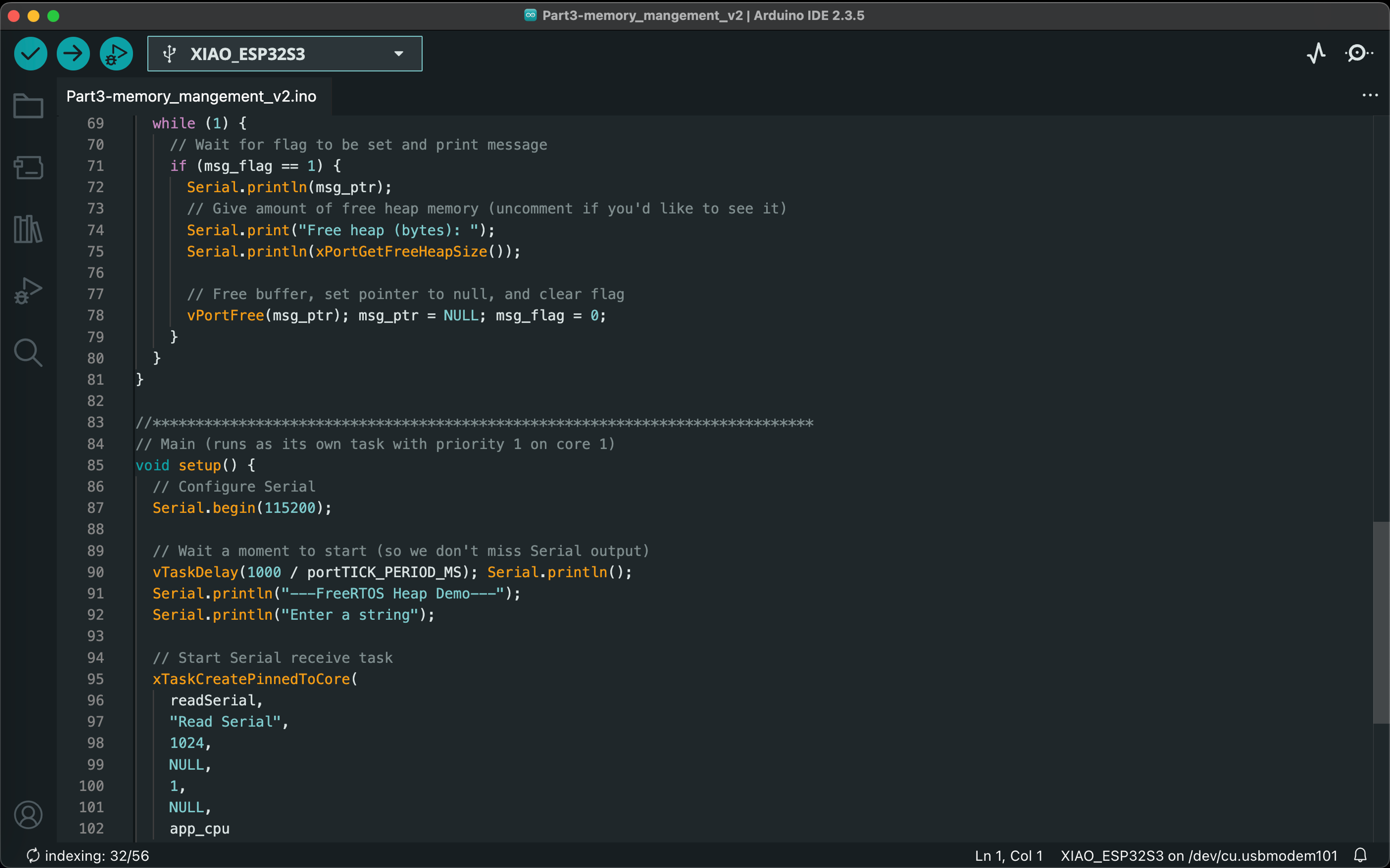The height and width of the screenshot is (868, 1390).
Task: Open the Library Manager sidebar icon
Action: click(x=28, y=229)
